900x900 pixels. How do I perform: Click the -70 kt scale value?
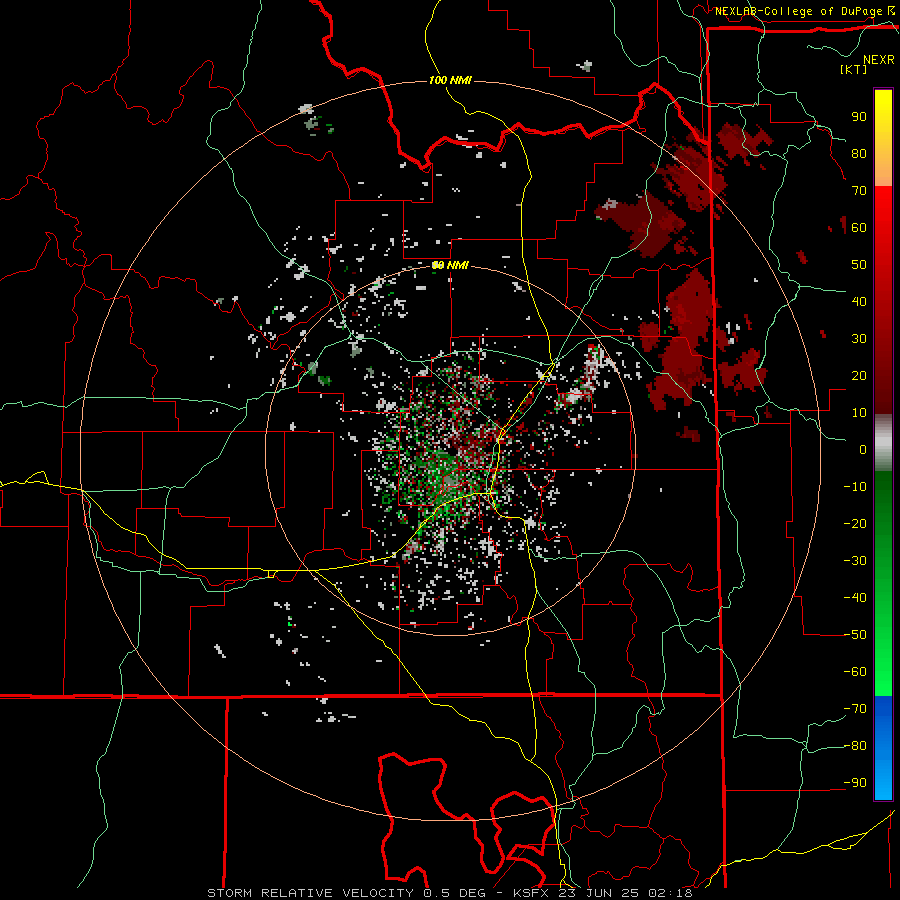point(855,709)
